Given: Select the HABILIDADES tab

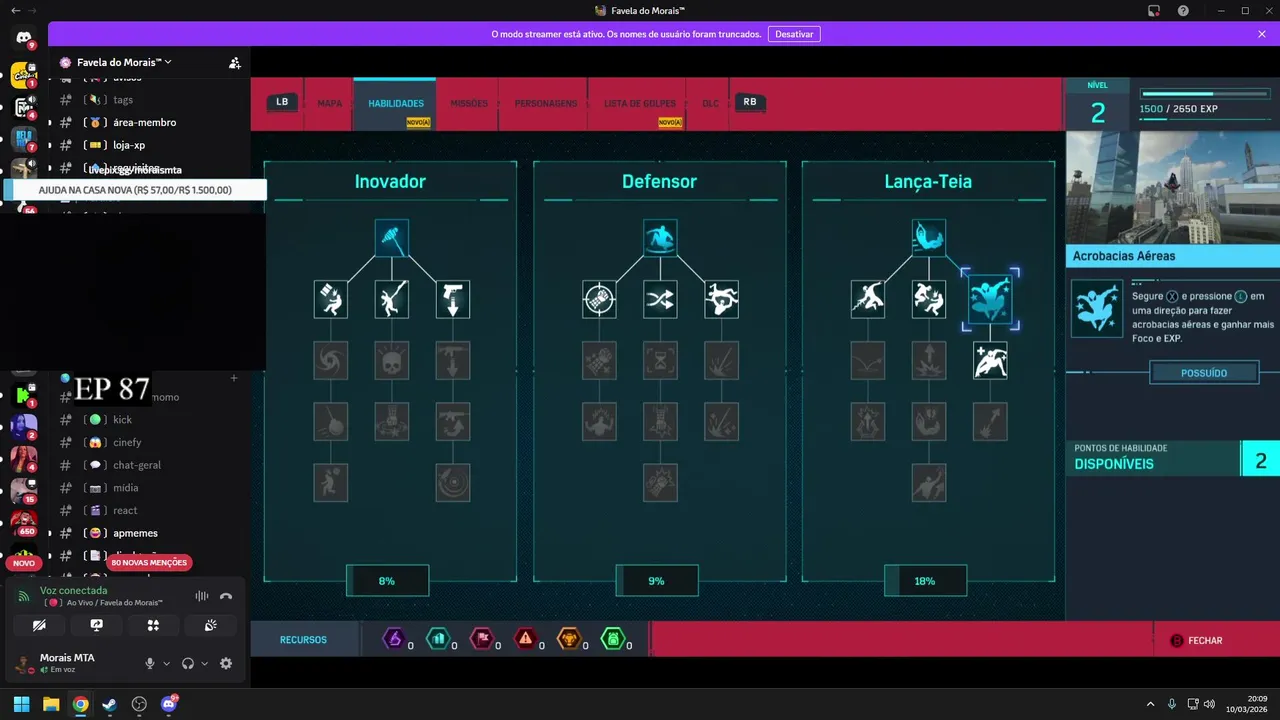Looking at the screenshot, I should tap(396, 103).
